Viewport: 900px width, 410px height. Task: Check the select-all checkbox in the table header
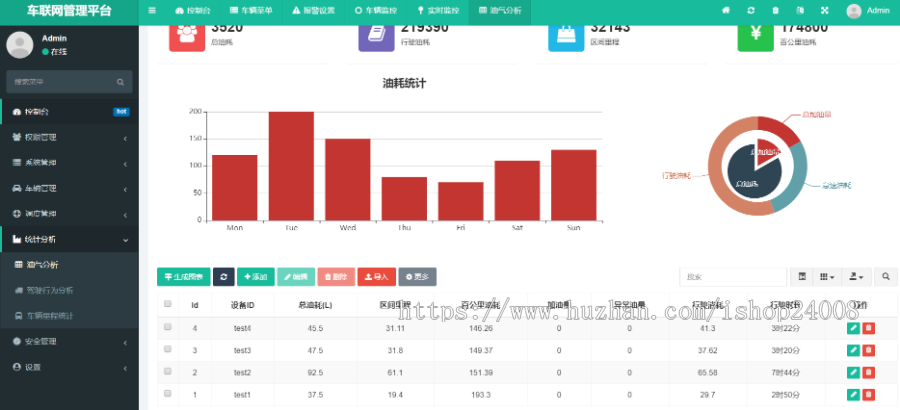coord(168,304)
